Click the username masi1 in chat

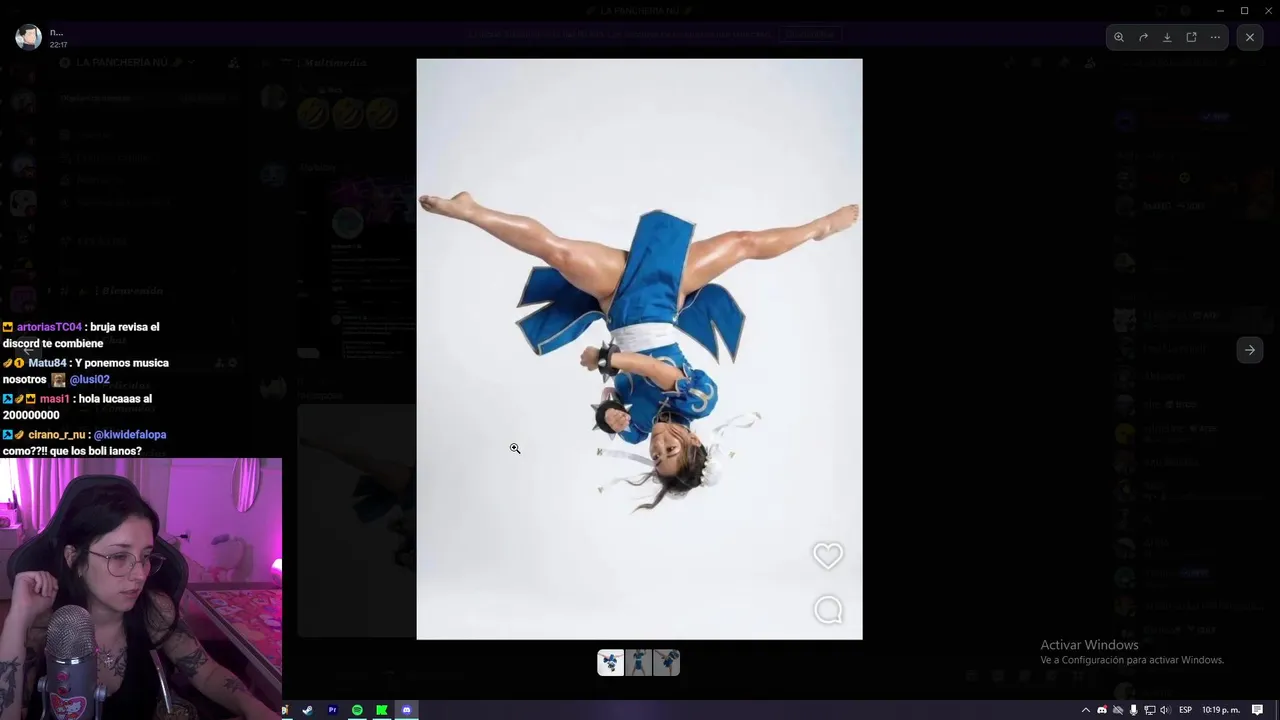(54, 399)
